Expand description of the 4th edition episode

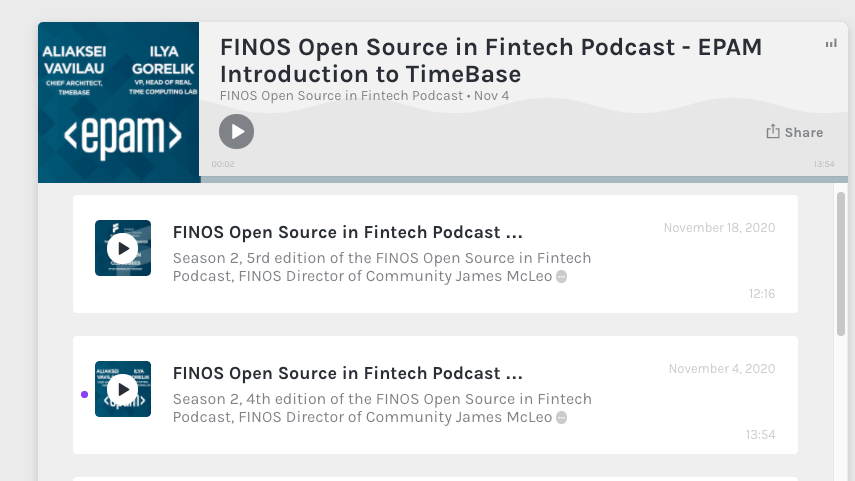tap(562, 418)
